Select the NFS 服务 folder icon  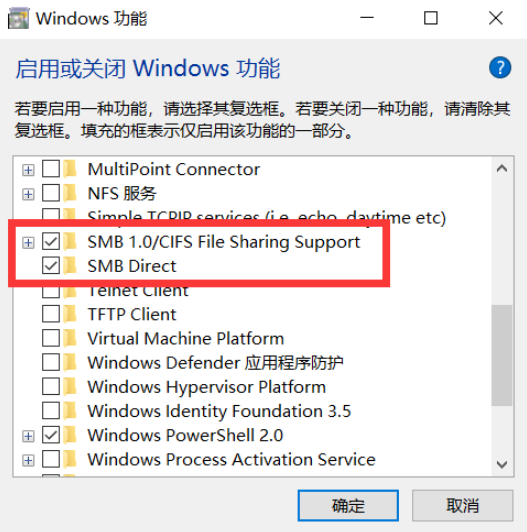point(70,193)
